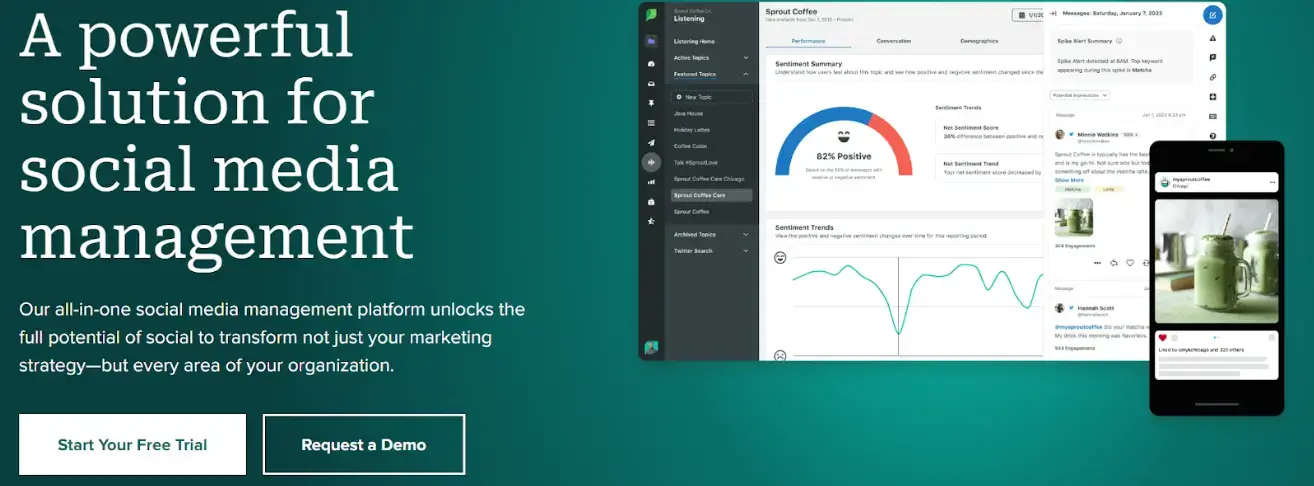Open the Potential Impressions dropdown
Screen dimensions: 1314x486
point(1079,95)
